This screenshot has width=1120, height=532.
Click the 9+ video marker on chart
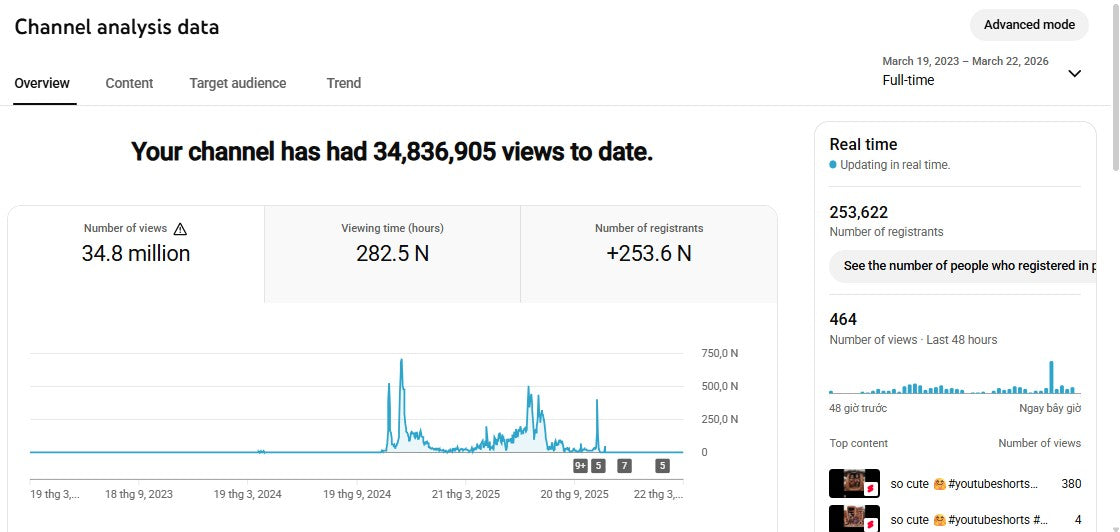click(581, 465)
